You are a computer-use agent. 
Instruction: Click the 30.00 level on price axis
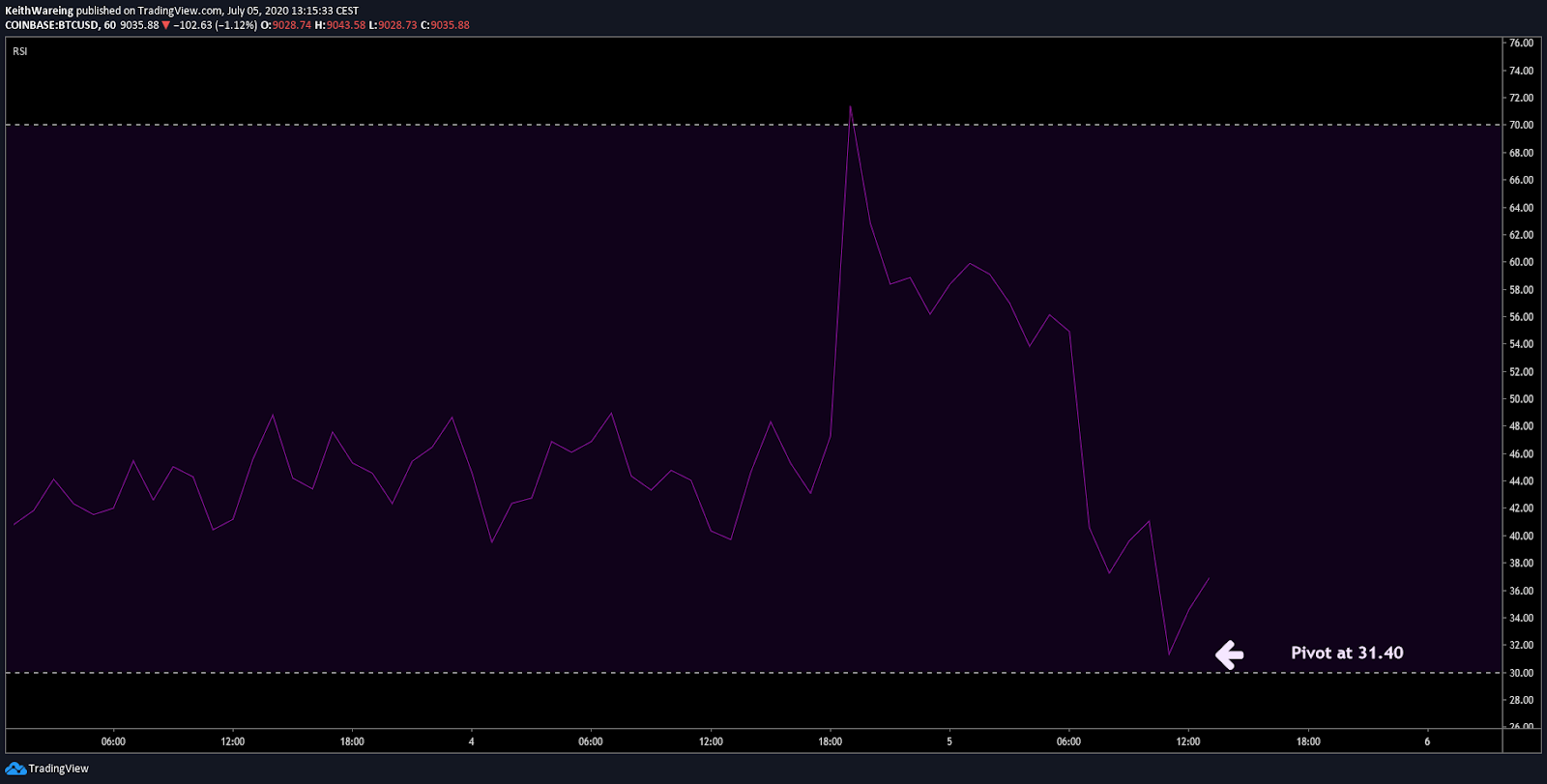[x=1521, y=673]
